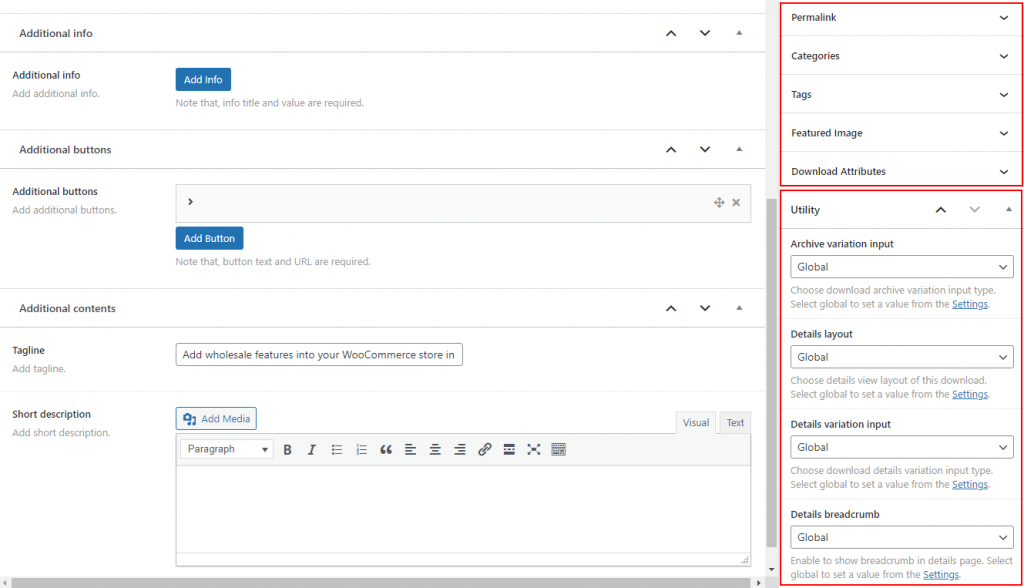Insert link in short description editor
This screenshot has height=588, width=1024.
pyautogui.click(x=485, y=449)
